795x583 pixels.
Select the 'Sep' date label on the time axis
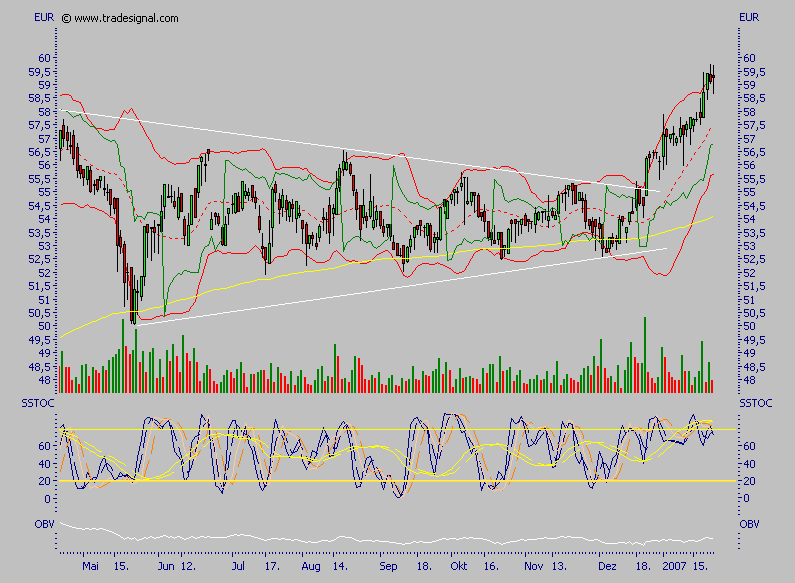388,566
